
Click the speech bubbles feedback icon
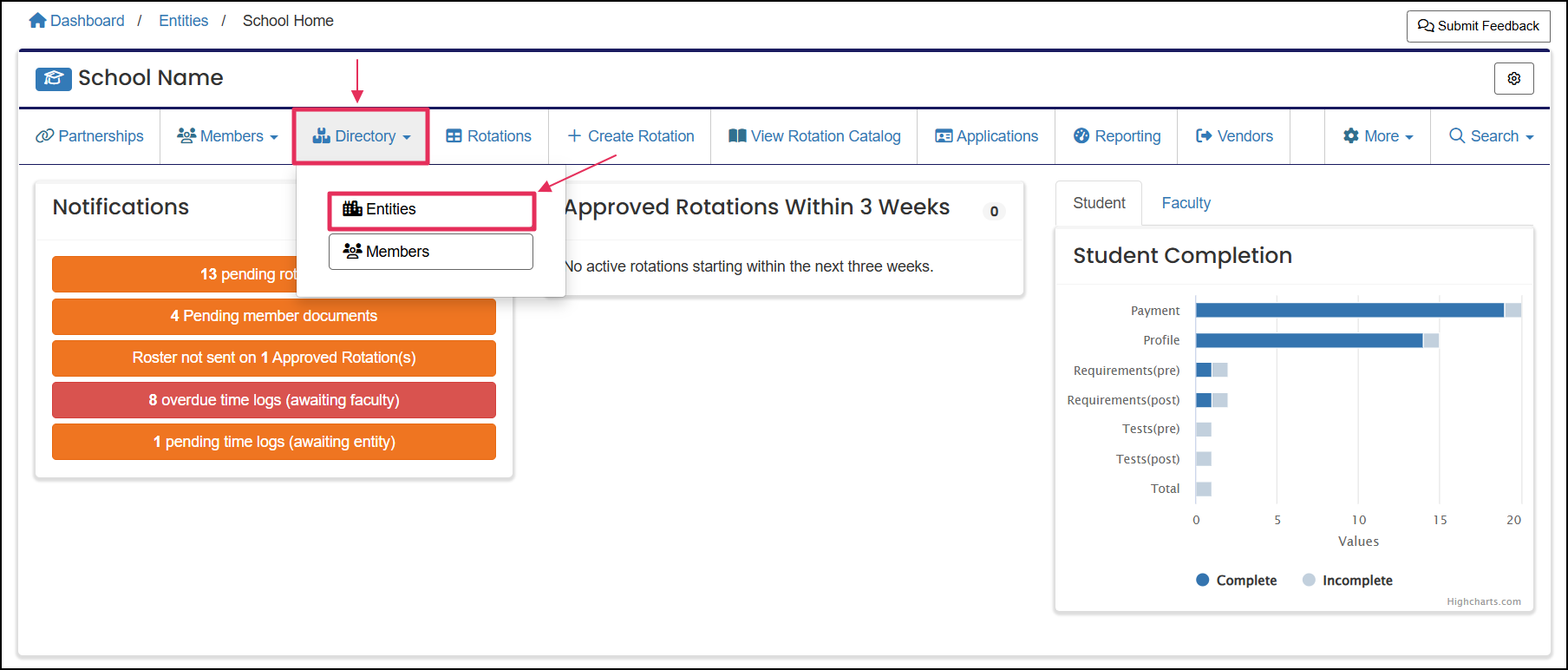[x=1426, y=26]
